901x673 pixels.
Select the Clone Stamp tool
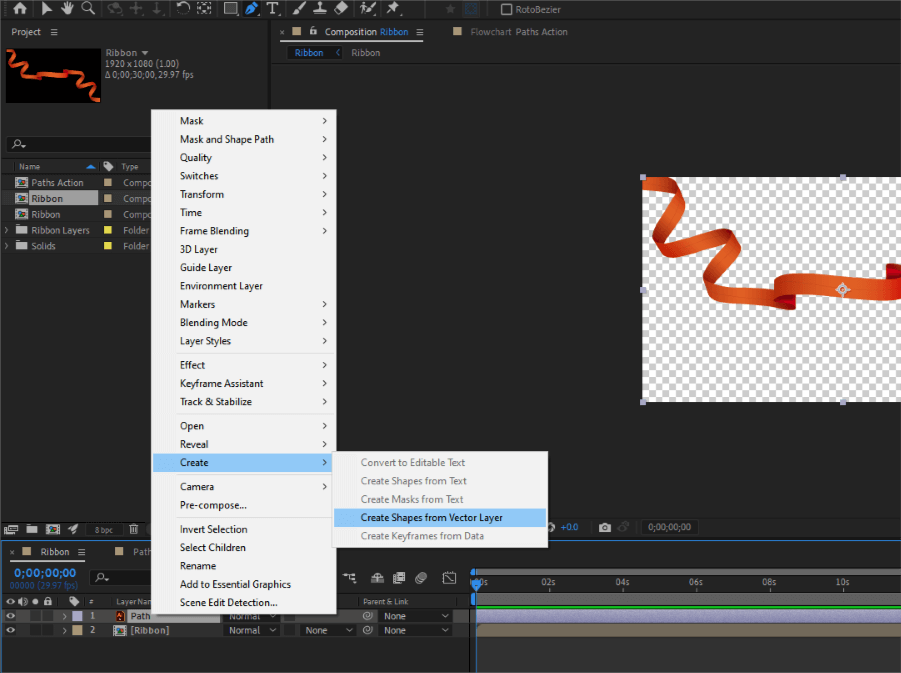320,8
